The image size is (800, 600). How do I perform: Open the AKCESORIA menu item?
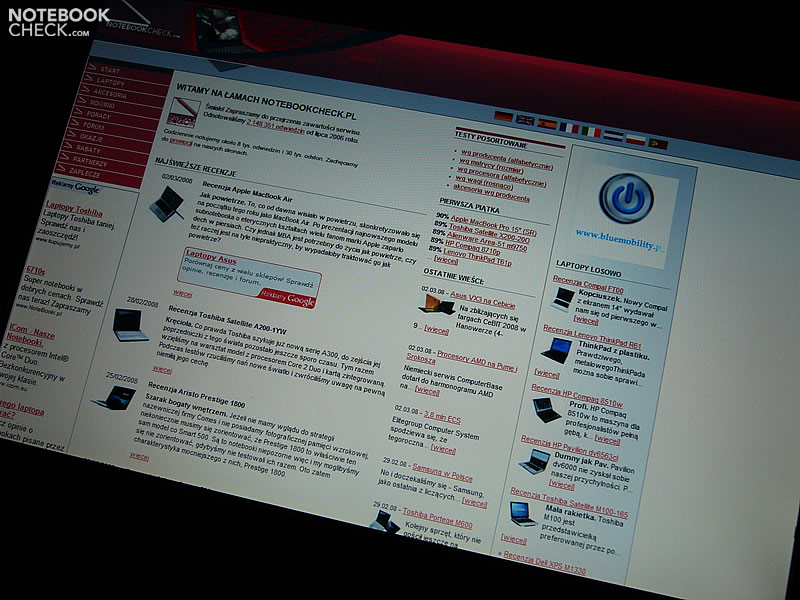point(110,94)
